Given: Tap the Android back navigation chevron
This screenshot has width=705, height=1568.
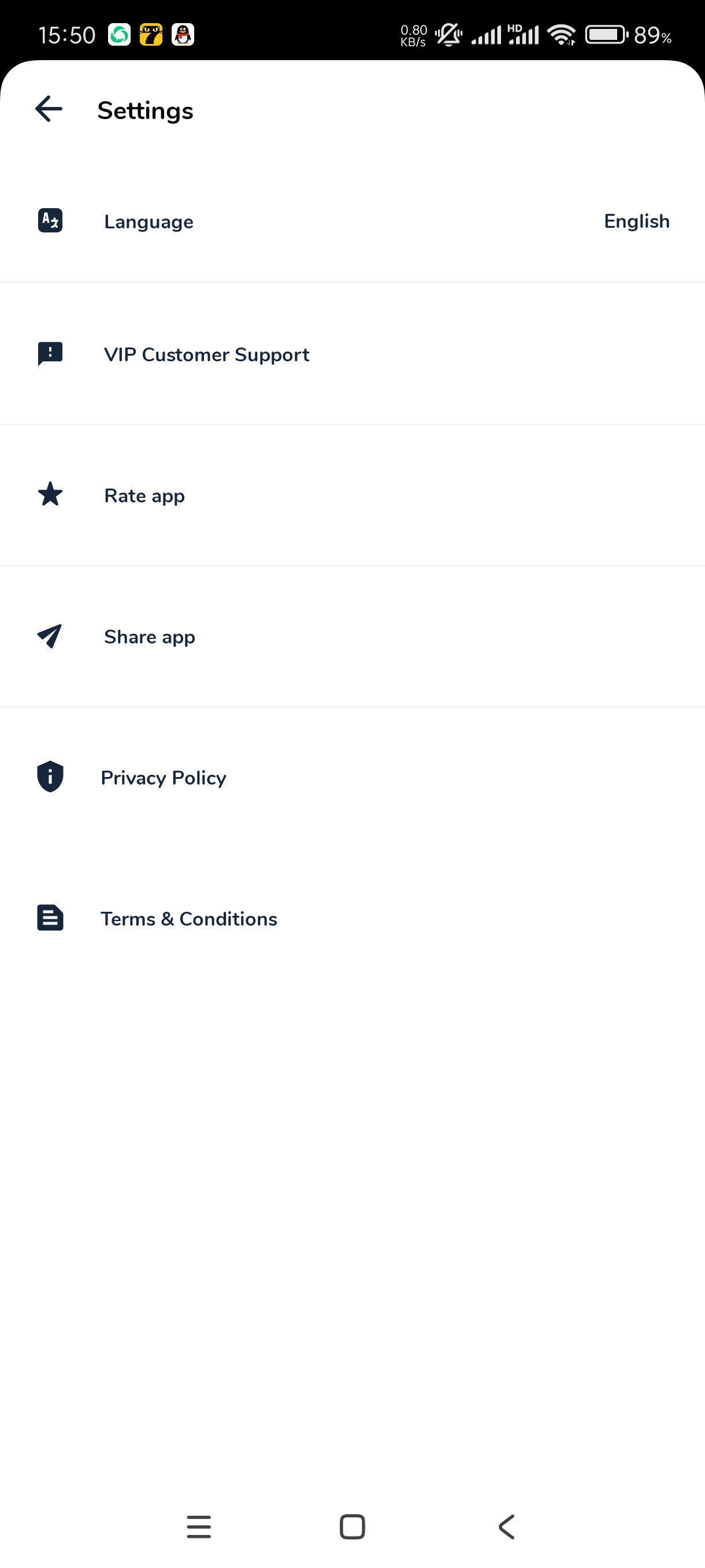Looking at the screenshot, I should pyautogui.click(x=506, y=1526).
